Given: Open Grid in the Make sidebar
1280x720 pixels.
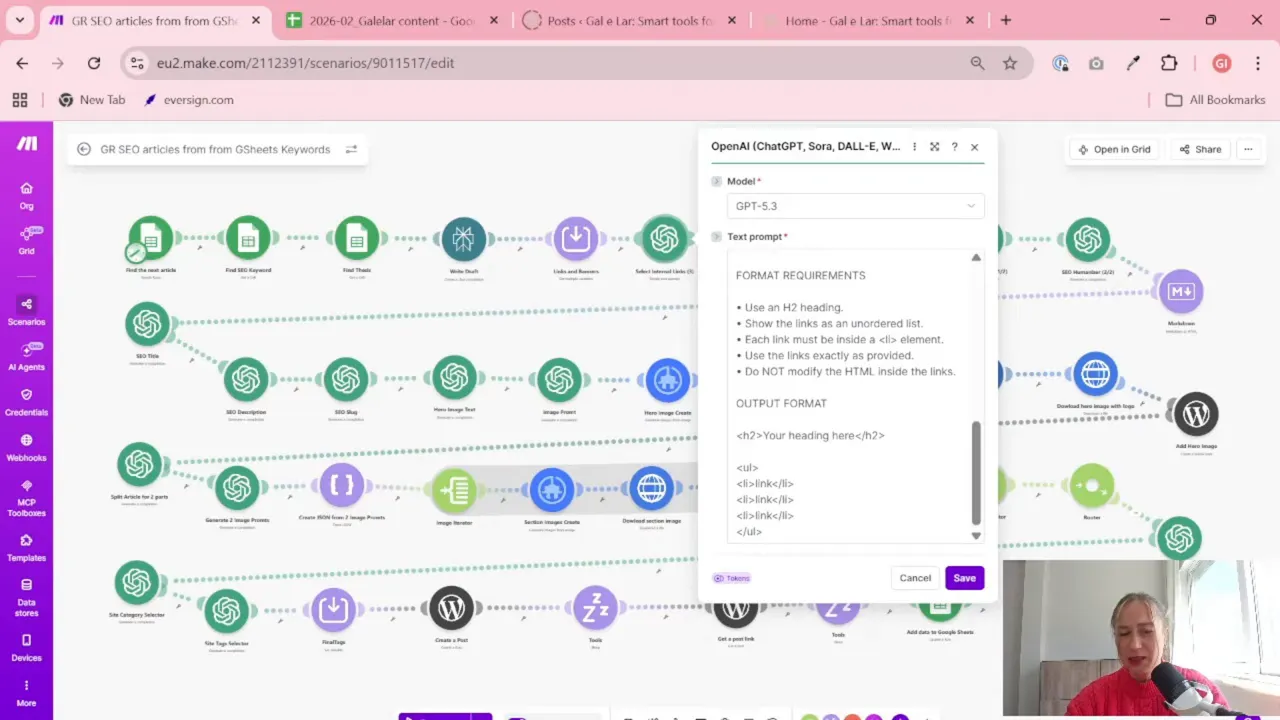Looking at the screenshot, I should [26, 240].
